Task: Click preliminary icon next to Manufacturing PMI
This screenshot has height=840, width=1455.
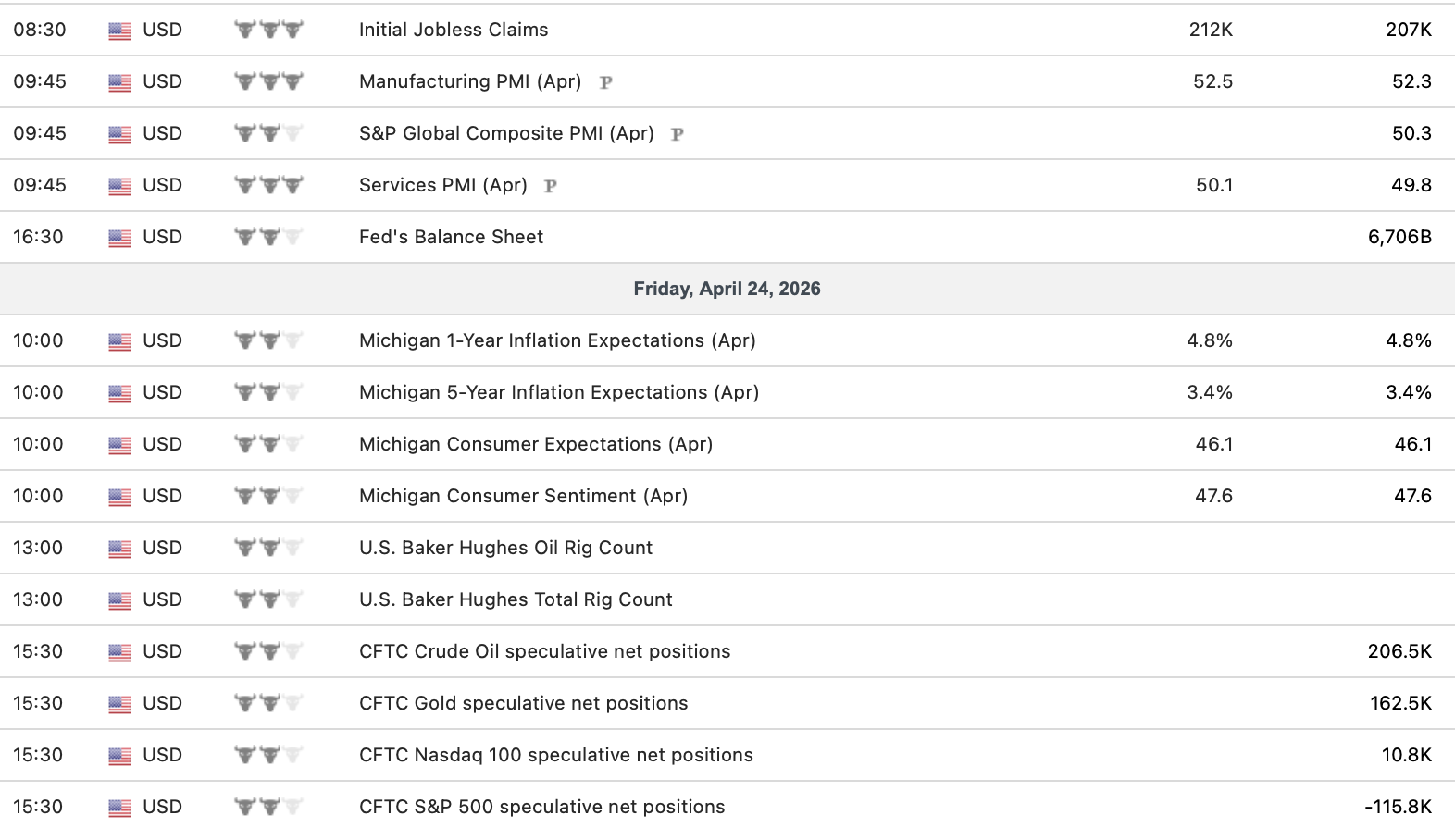Action: (x=606, y=82)
